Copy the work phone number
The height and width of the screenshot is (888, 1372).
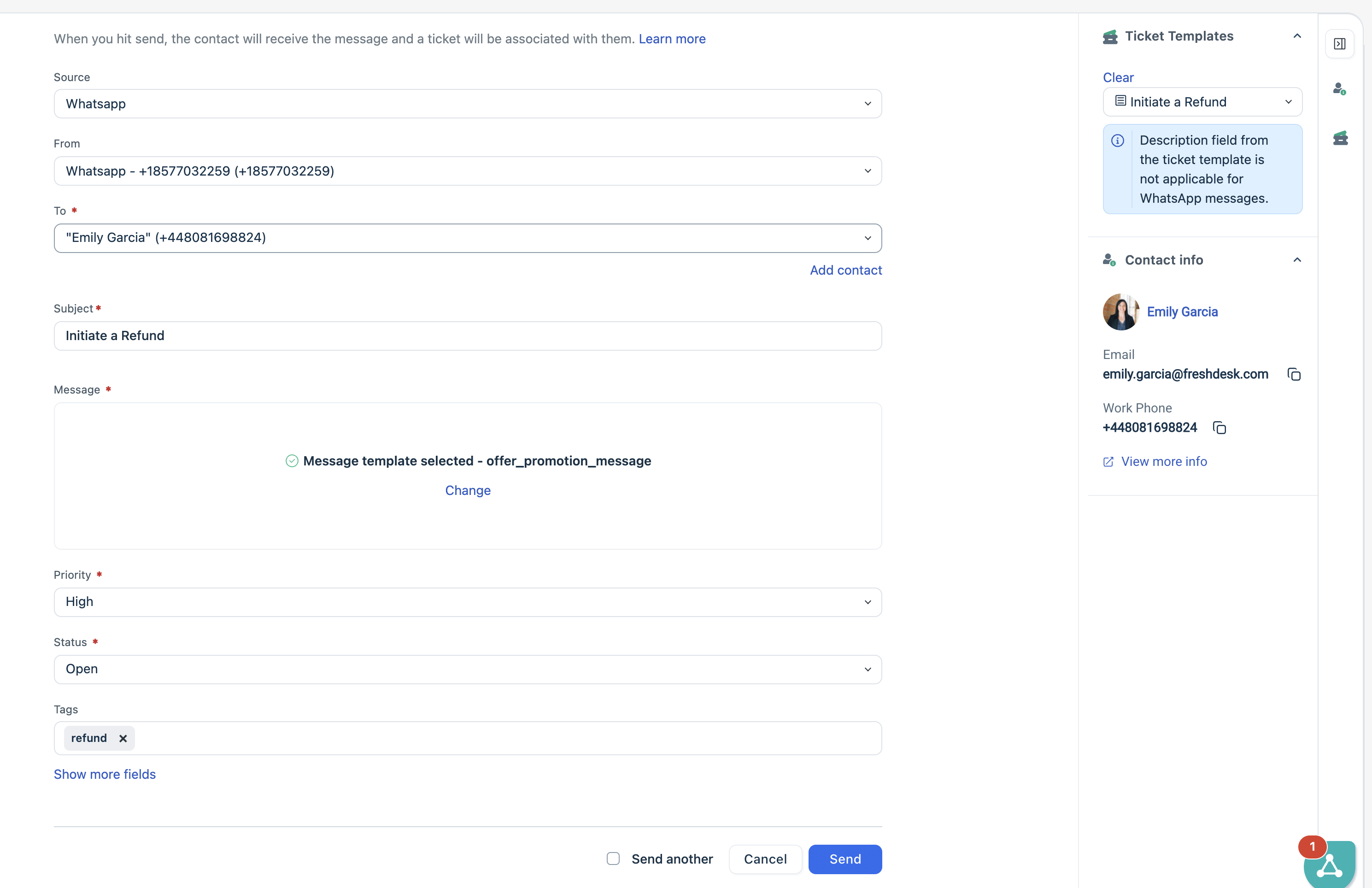coord(1219,428)
